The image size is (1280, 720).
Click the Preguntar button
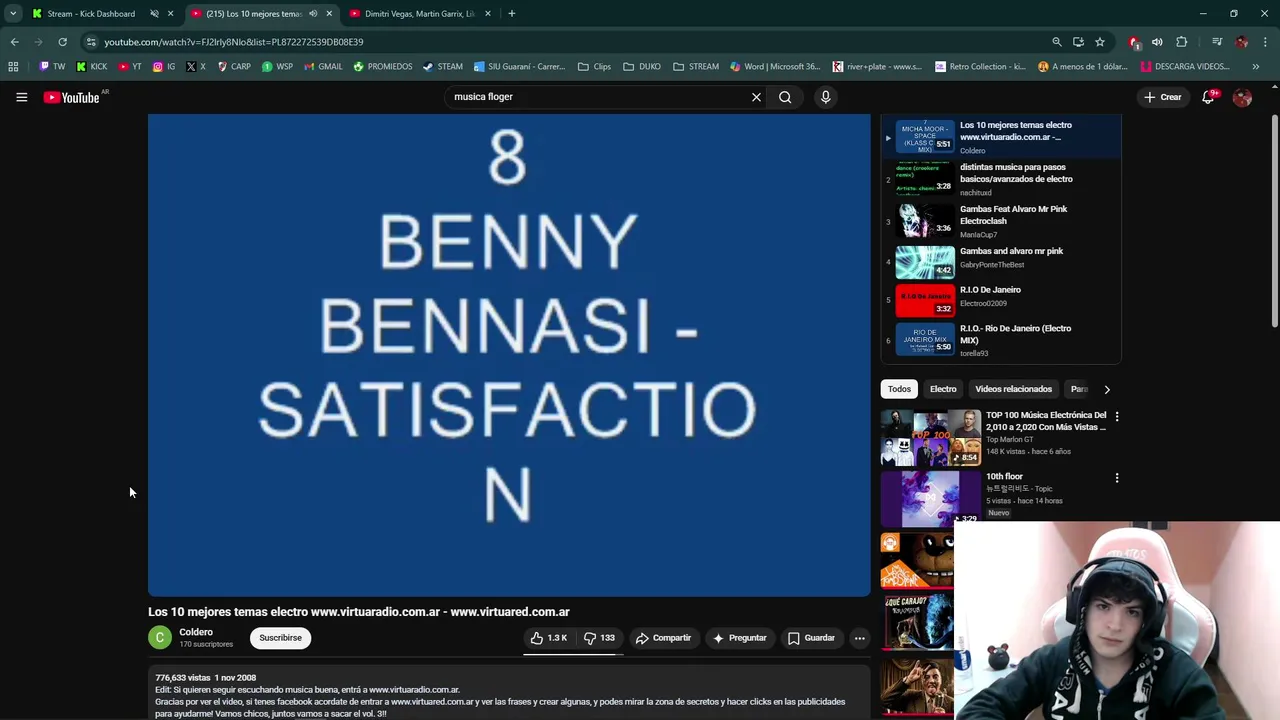pos(739,638)
